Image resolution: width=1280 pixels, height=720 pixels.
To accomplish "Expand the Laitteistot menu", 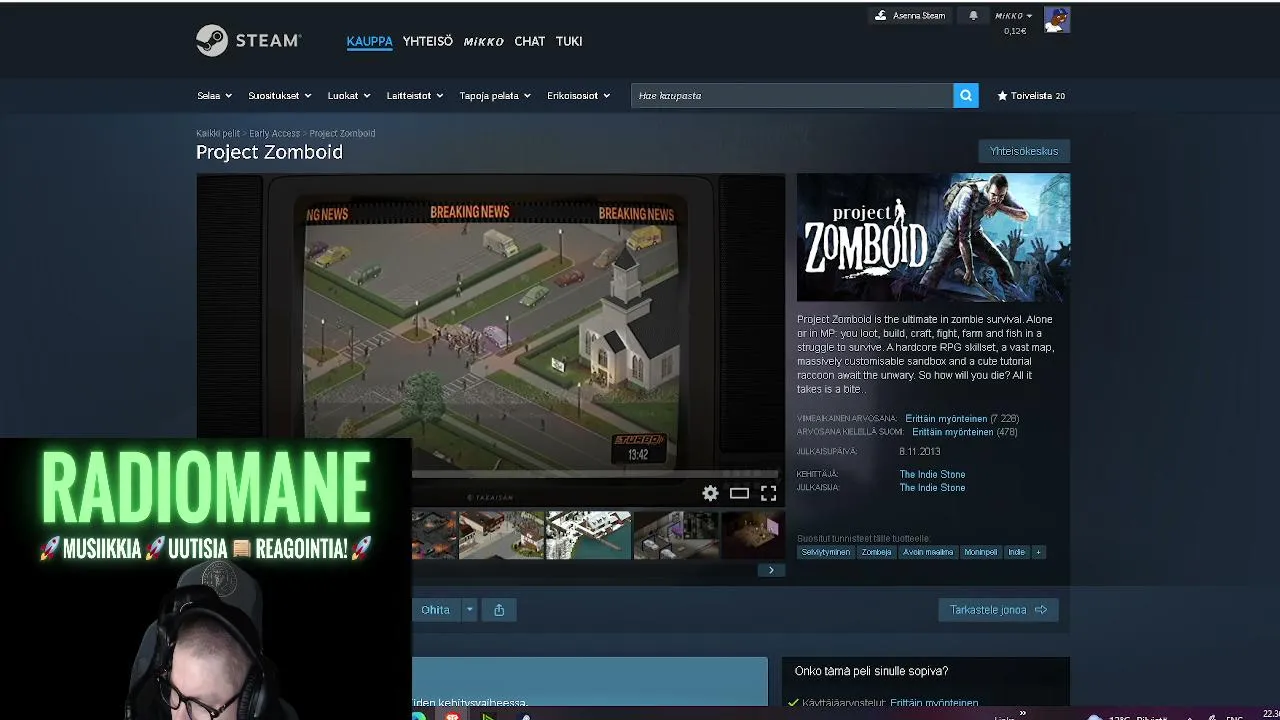I will [x=415, y=96].
